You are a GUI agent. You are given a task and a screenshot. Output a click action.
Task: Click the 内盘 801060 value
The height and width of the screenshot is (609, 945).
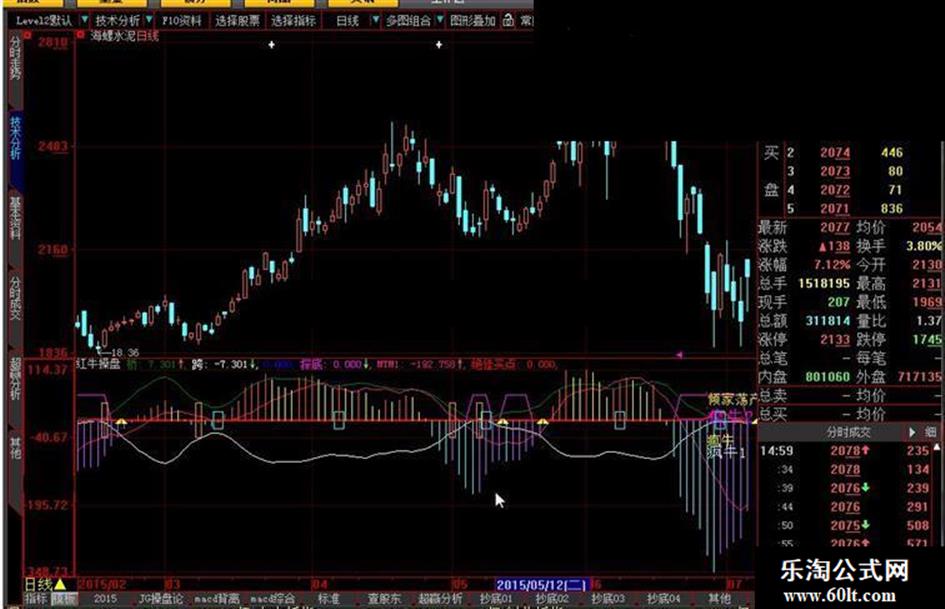(x=827, y=377)
